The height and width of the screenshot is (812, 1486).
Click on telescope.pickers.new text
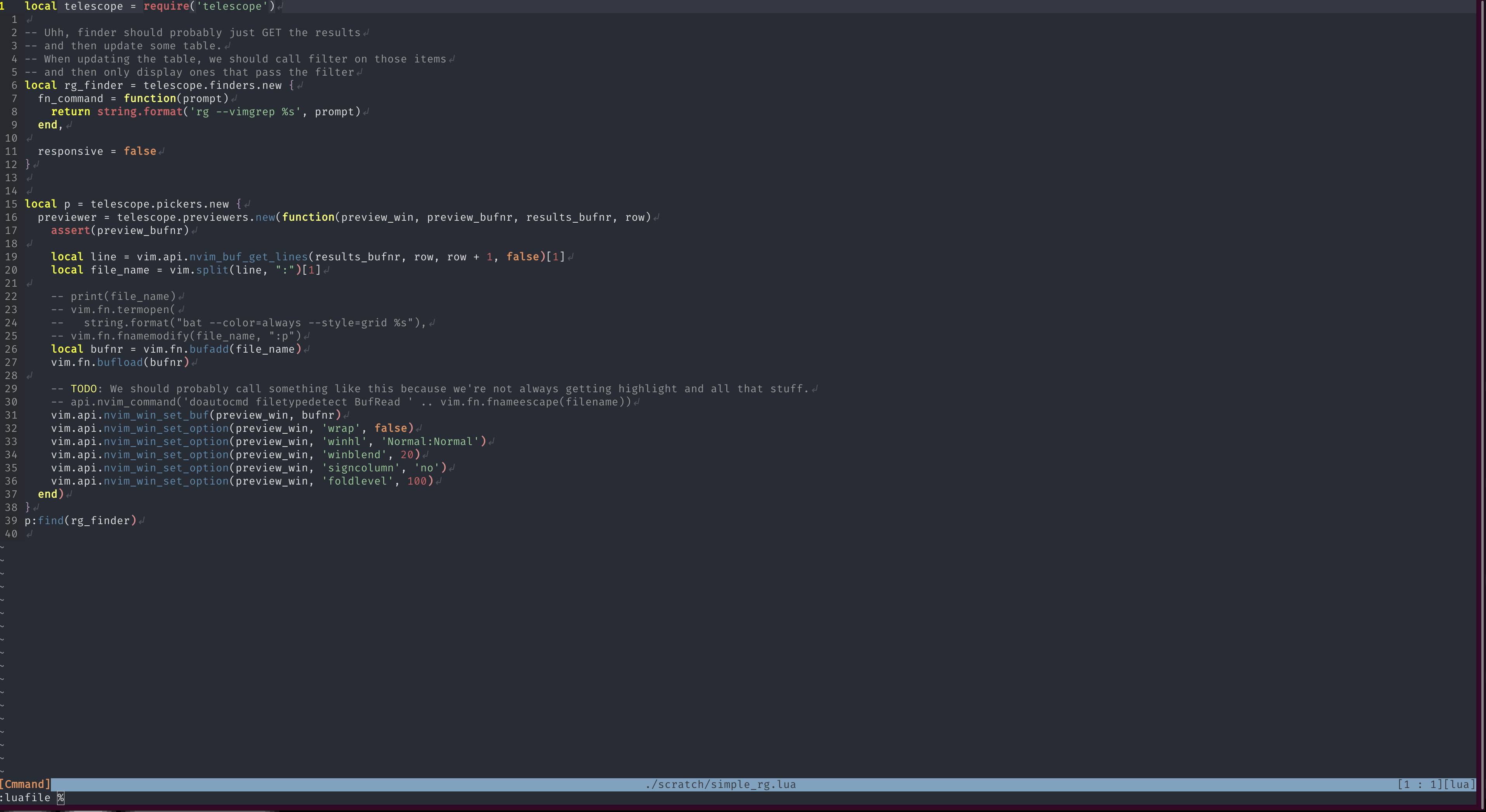pyautogui.click(x=159, y=204)
